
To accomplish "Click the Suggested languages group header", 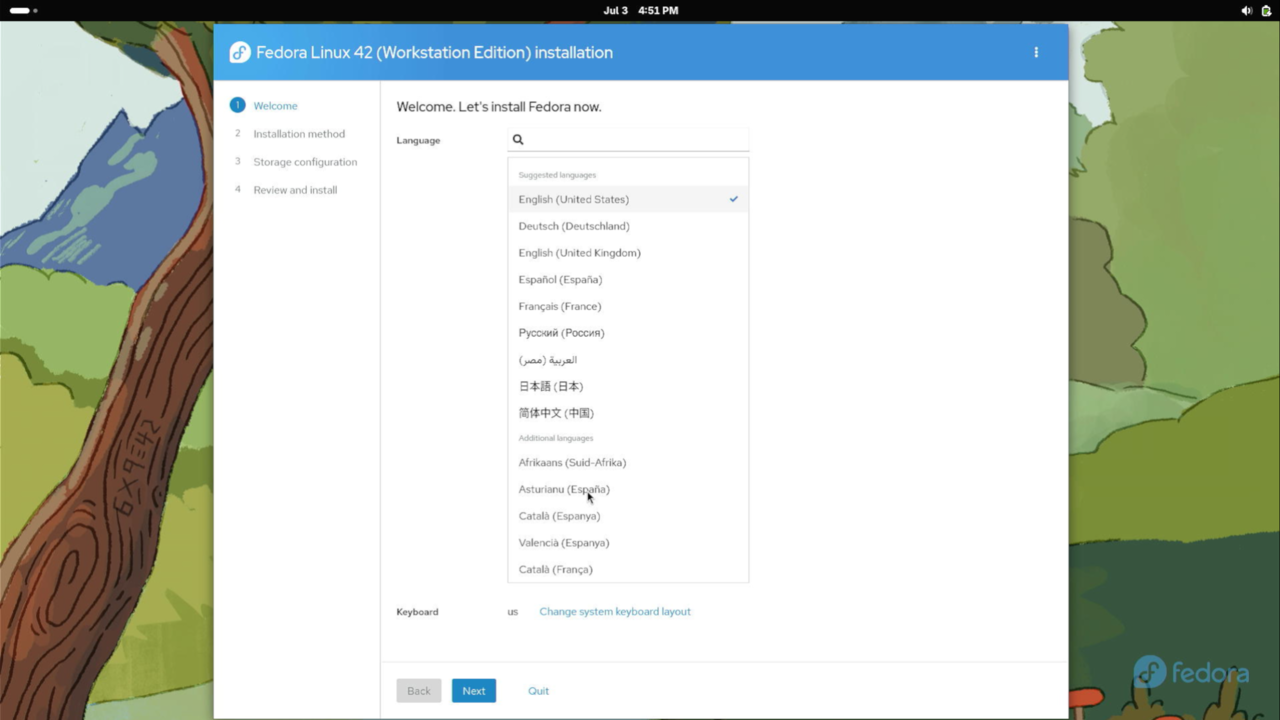I will (x=557, y=175).
